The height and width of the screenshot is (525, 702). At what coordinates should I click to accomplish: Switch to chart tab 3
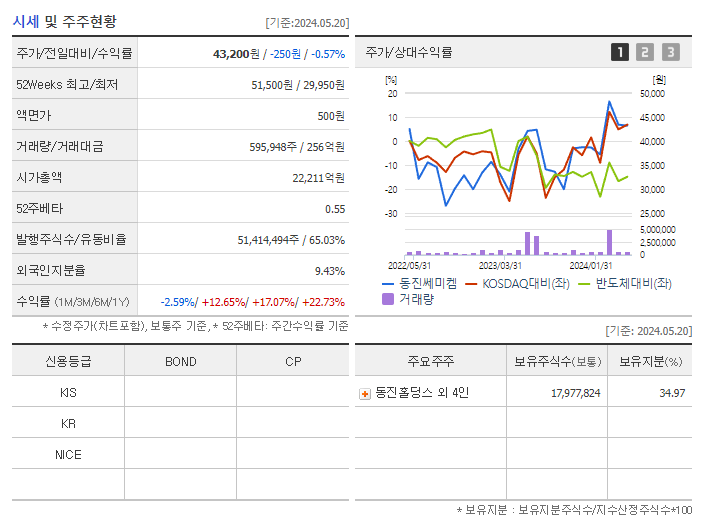[671, 52]
